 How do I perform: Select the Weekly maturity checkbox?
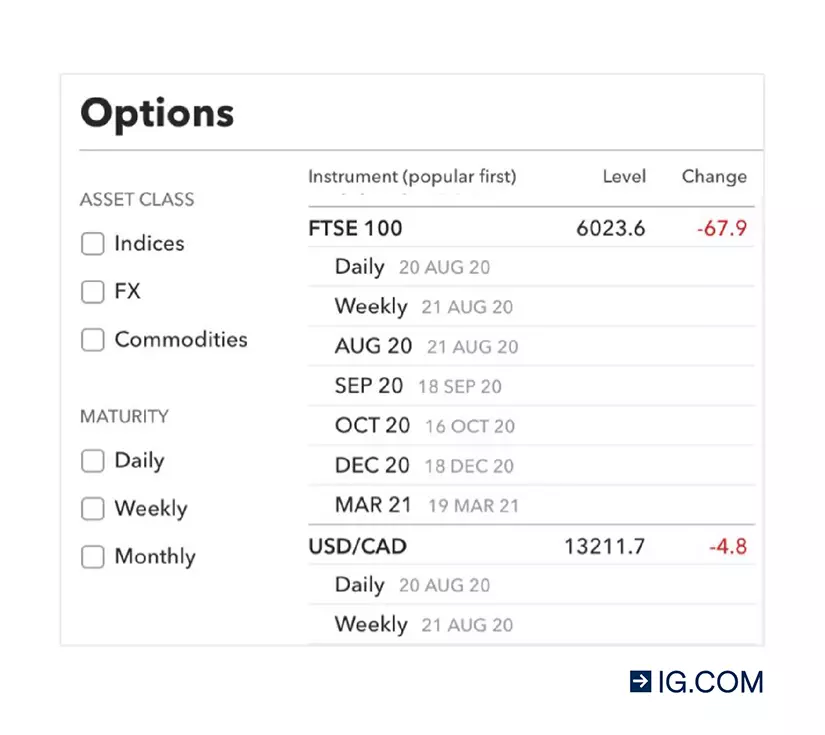coord(93,509)
